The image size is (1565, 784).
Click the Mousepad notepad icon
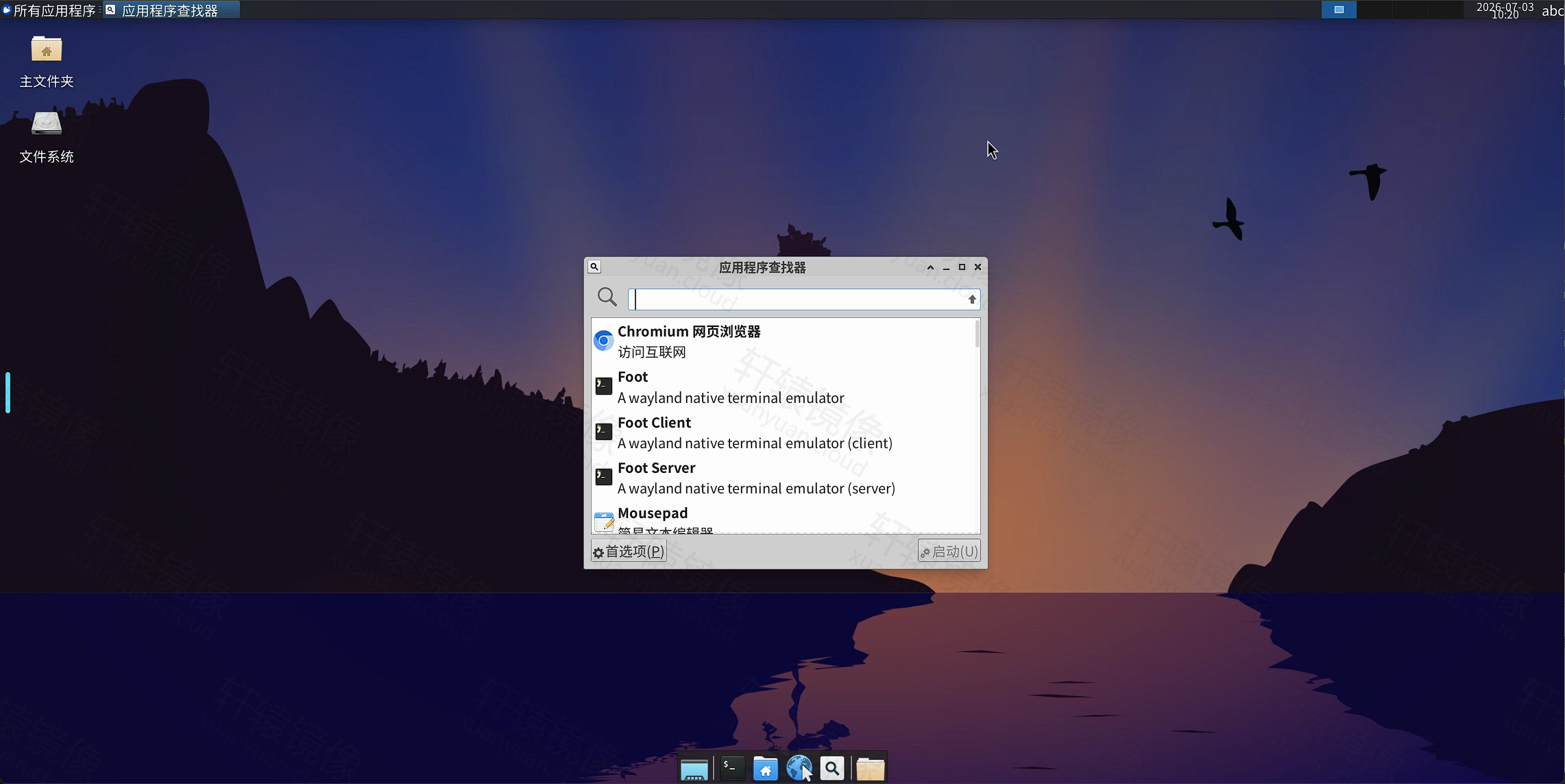tap(603, 522)
